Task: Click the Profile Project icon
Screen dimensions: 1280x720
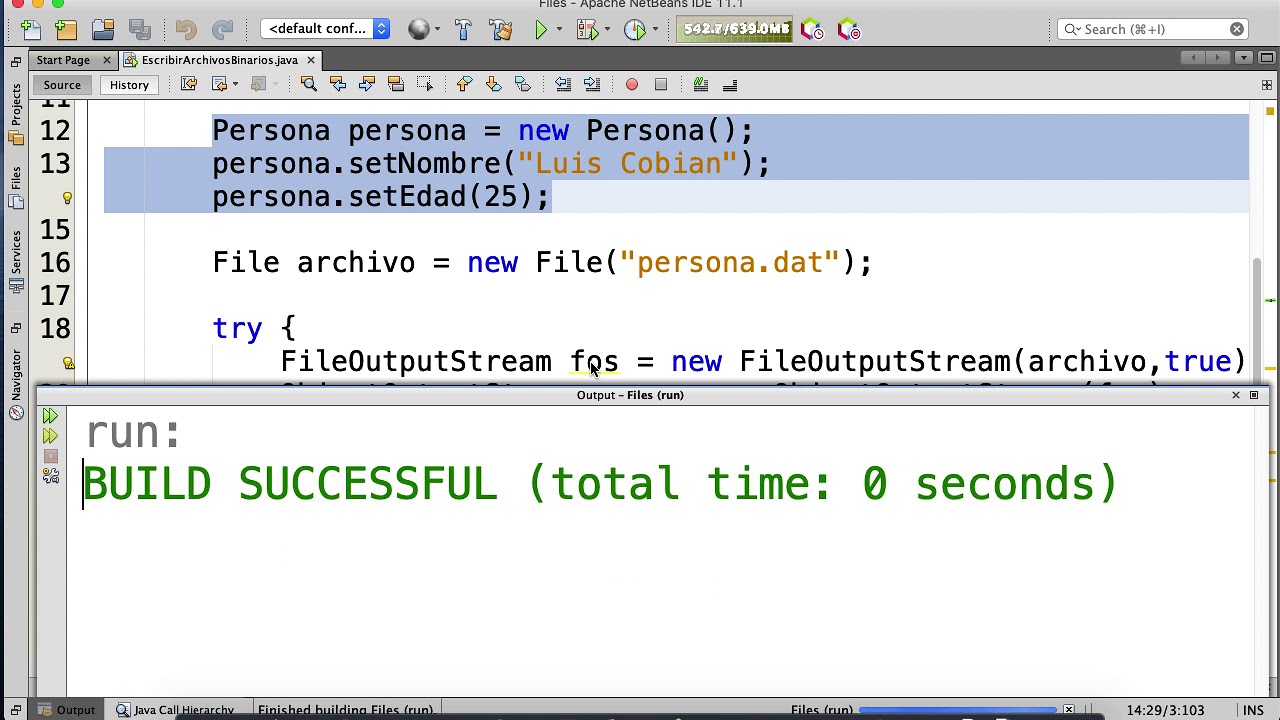Action: (x=634, y=29)
